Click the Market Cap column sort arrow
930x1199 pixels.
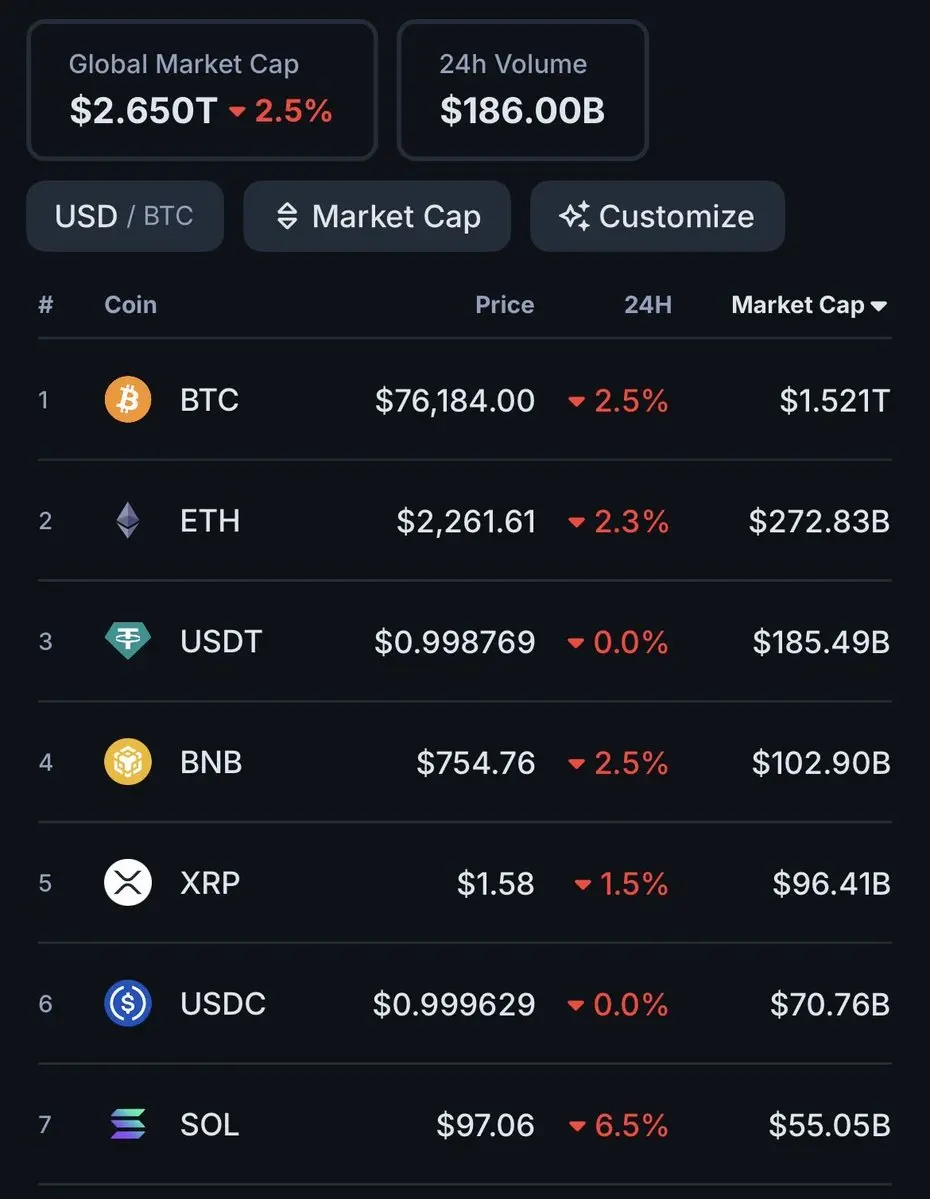pyautogui.click(x=879, y=306)
